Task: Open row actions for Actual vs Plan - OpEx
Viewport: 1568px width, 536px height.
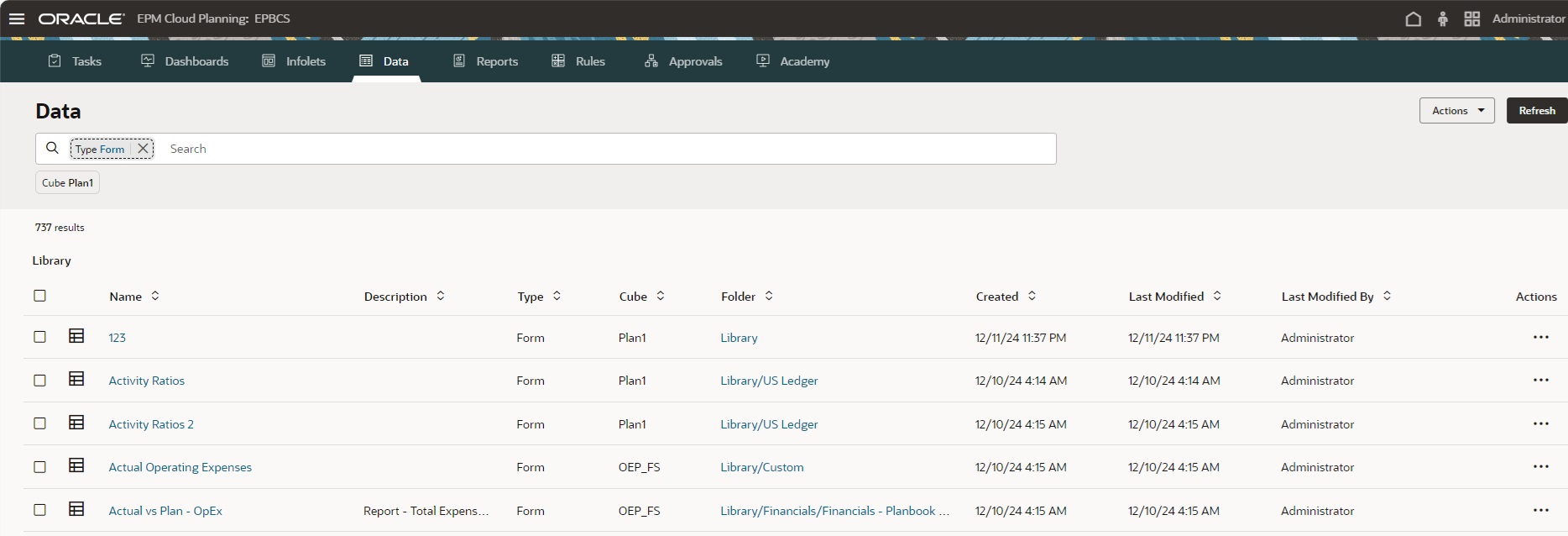Action: (x=1541, y=510)
